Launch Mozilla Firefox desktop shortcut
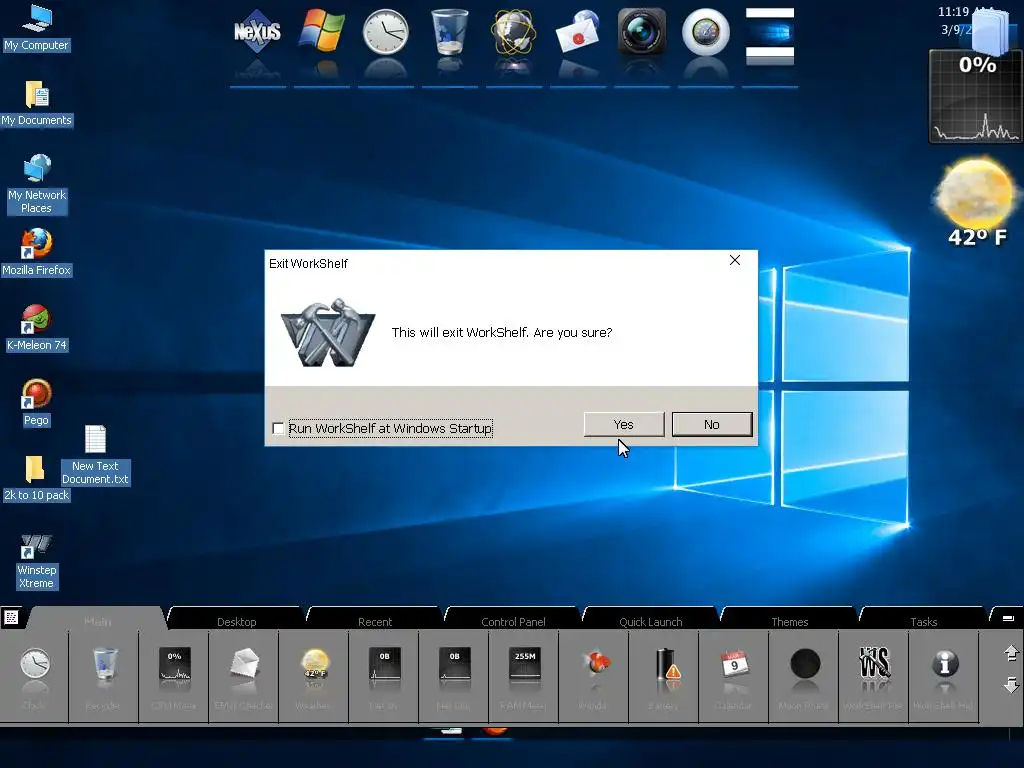Viewport: 1024px width, 768px height. pos(37,252)
